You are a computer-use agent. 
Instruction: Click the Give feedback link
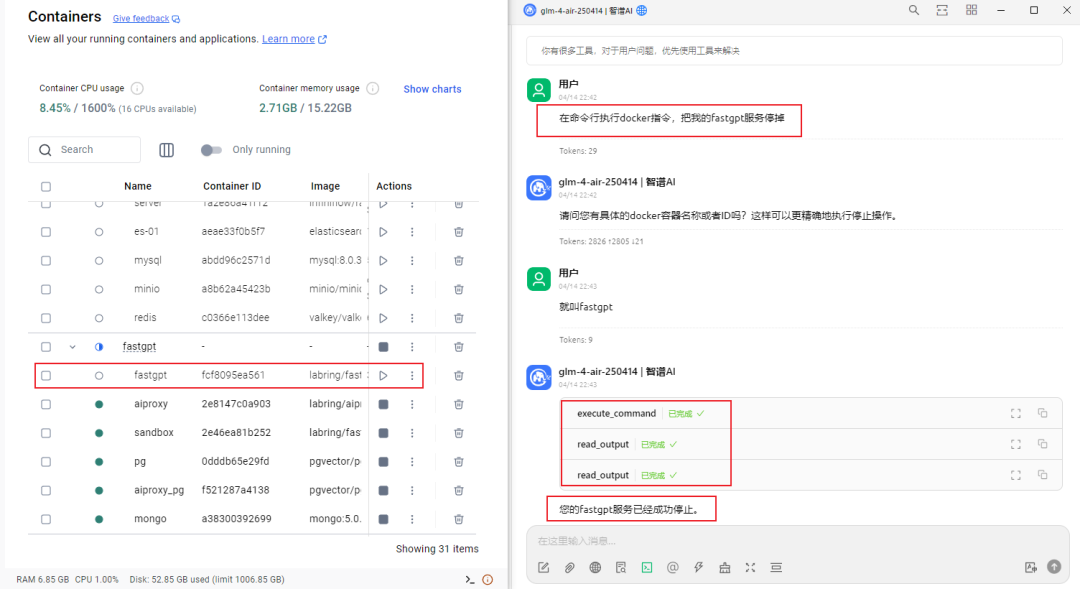click(146, 19)
